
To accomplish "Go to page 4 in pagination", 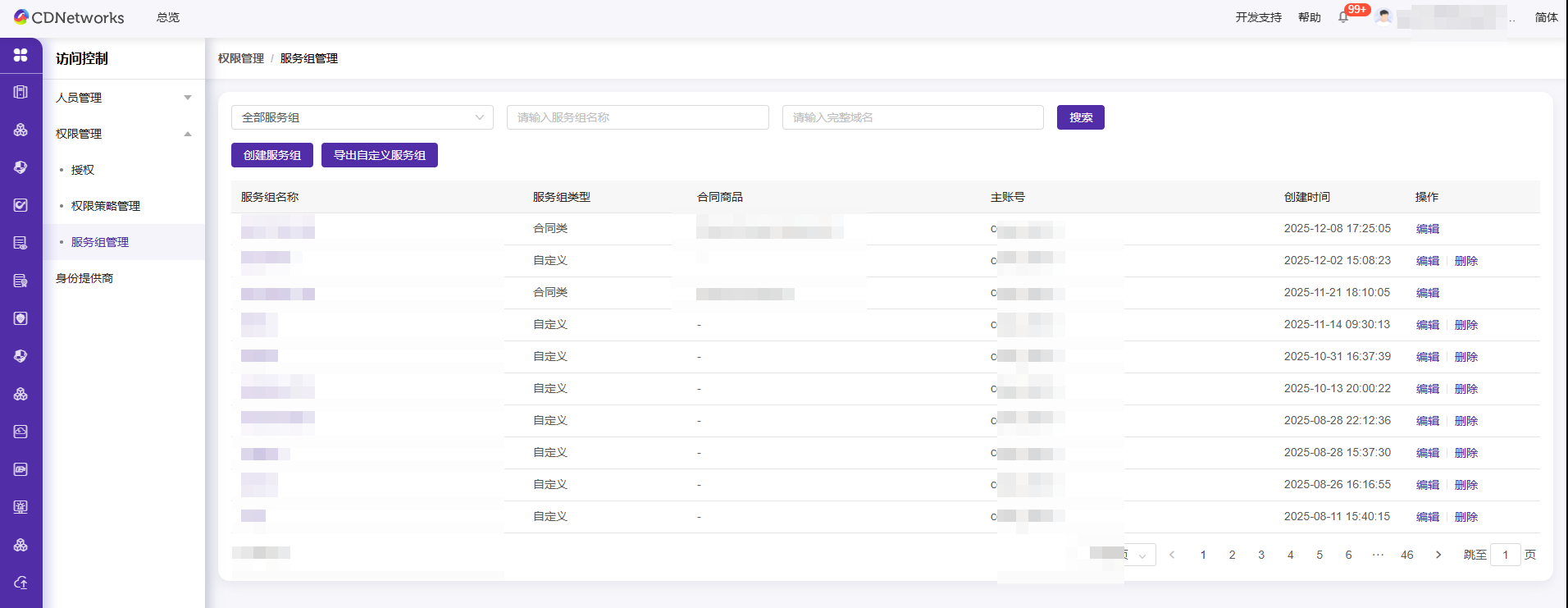I will point(1290,555).
